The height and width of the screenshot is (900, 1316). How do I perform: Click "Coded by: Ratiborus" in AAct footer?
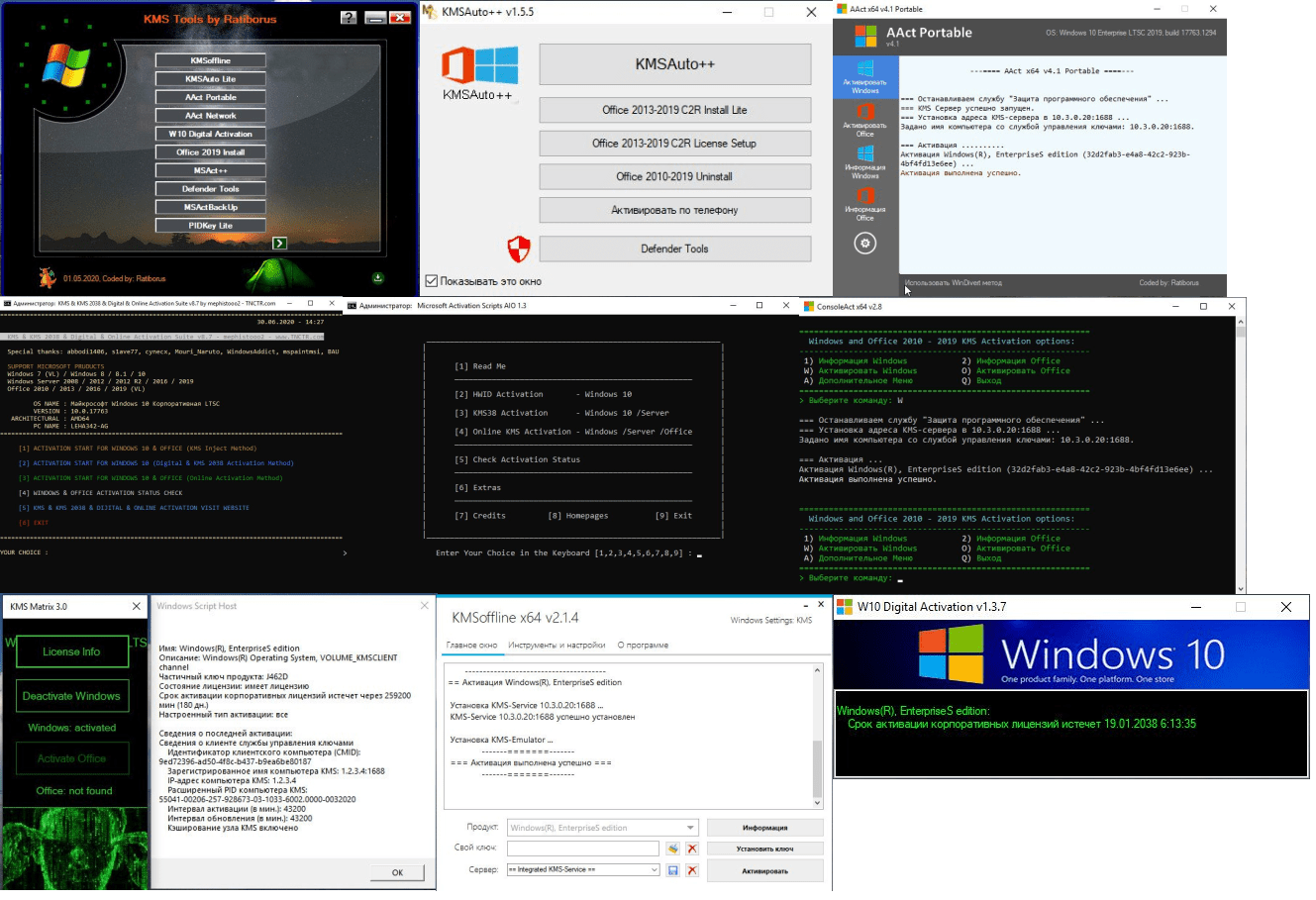tap(1168, 283)
